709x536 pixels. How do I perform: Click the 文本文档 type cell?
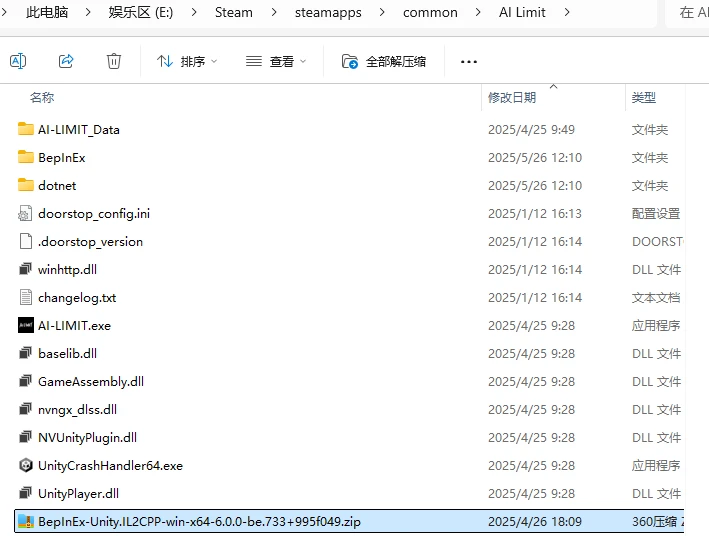point(656,298)
